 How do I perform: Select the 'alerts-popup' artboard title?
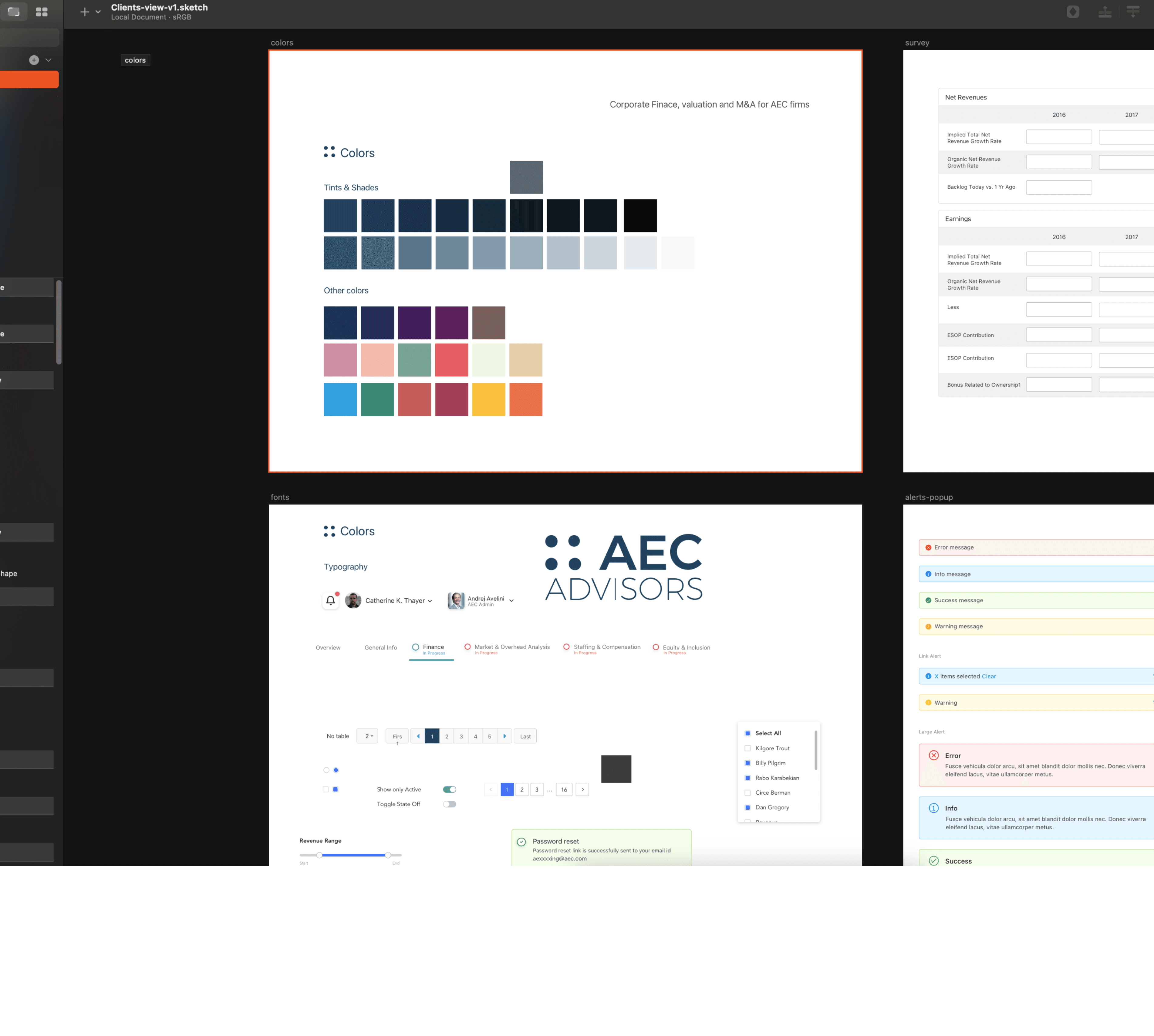click(929, 497)
